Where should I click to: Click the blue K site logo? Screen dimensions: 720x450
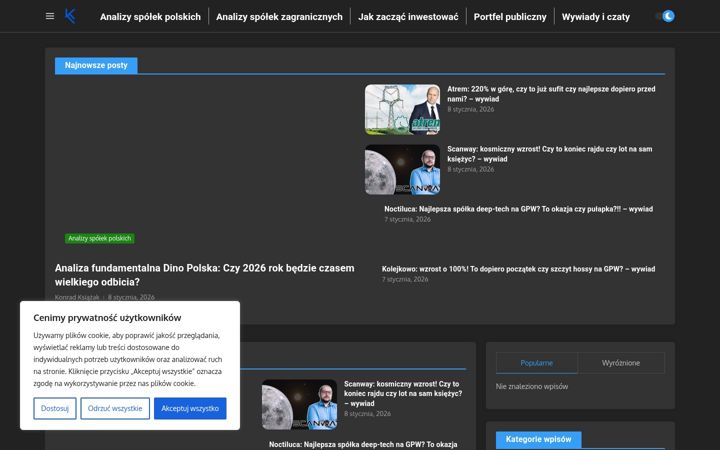(70, 16)
